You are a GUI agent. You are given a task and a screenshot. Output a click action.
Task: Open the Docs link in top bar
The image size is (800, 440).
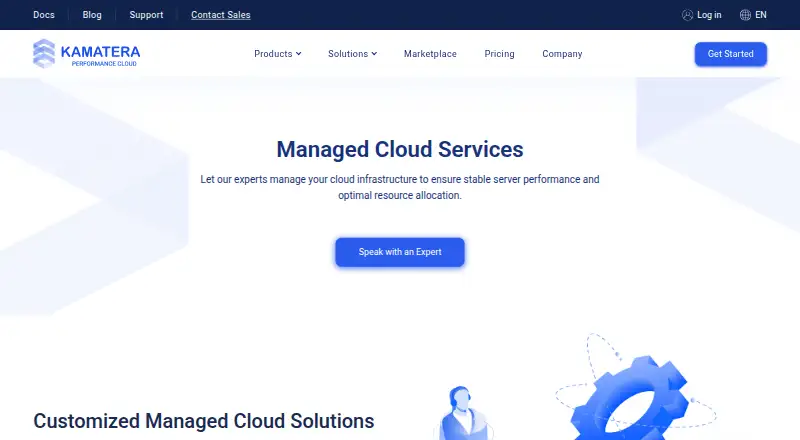click(44, 15)
